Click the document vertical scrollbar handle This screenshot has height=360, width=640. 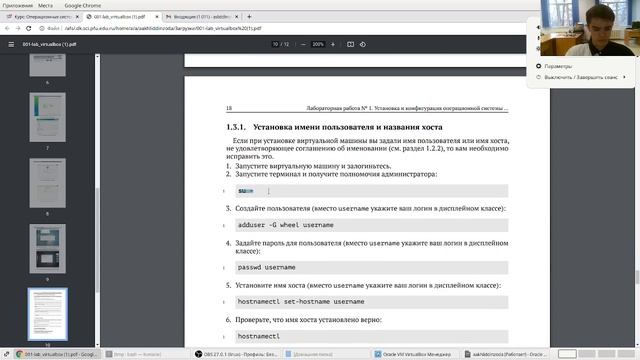637,277
